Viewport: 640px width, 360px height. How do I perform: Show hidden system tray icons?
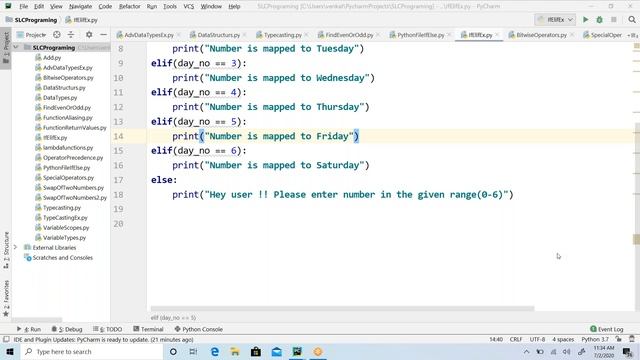point(527,351)
